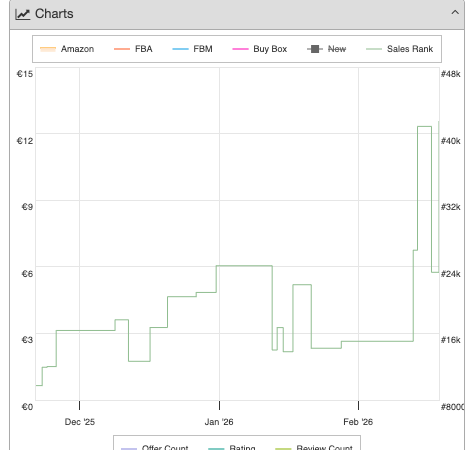Click the Jan '26 axis label
The height and width of the screenshot is (450, 474).
pos(219,422)
